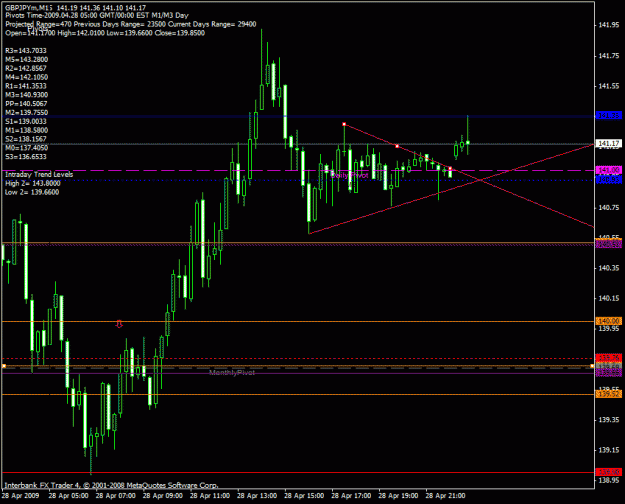This screenshot has width=625, height=504.
Task: Click the magenta 141.00 price tag
Action: [x=609, y=170]
